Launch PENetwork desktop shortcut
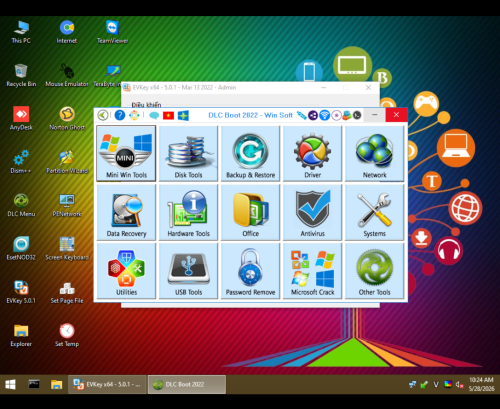Image resolution: width=500 pixels, height=409 pixels. tap(67, 206)
